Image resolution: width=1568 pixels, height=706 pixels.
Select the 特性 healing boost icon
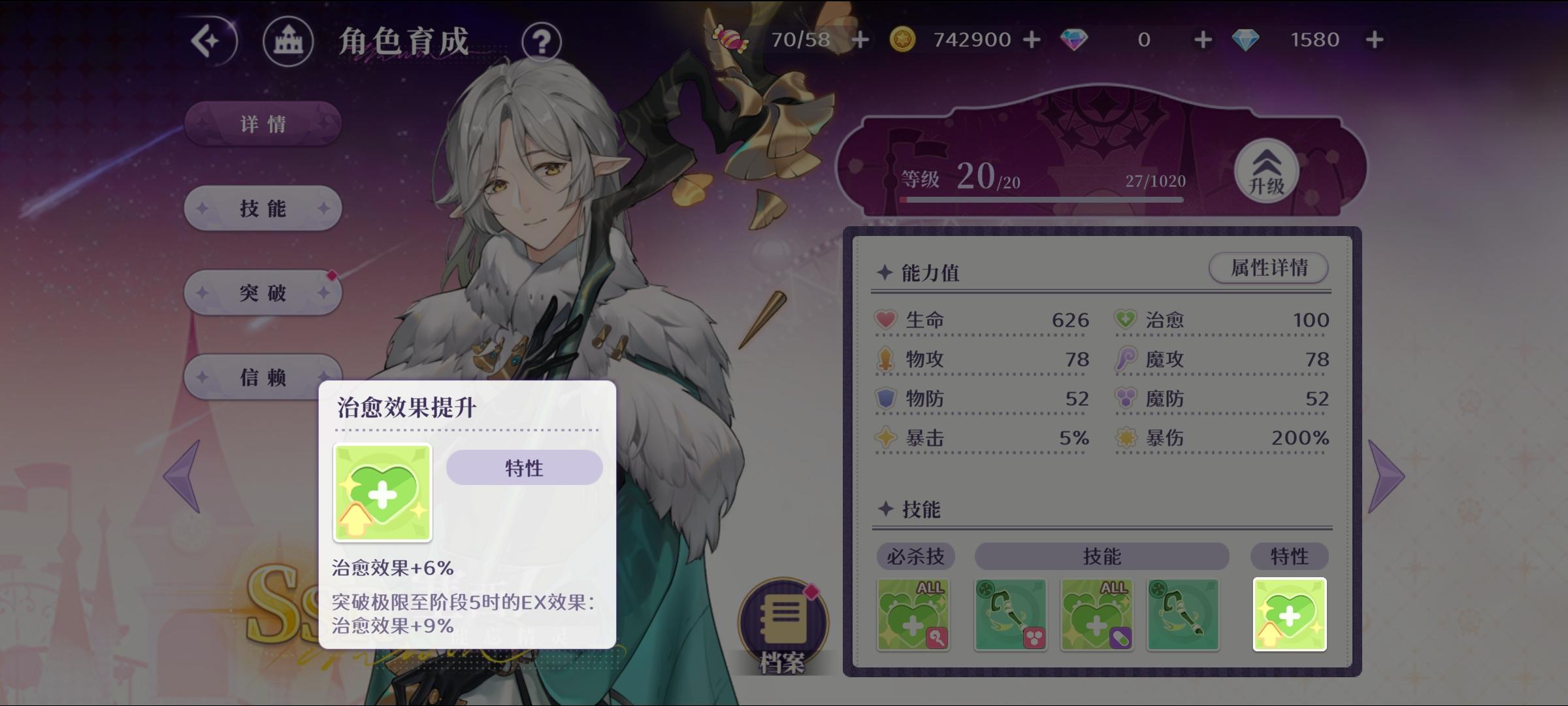pos(1290,614)
